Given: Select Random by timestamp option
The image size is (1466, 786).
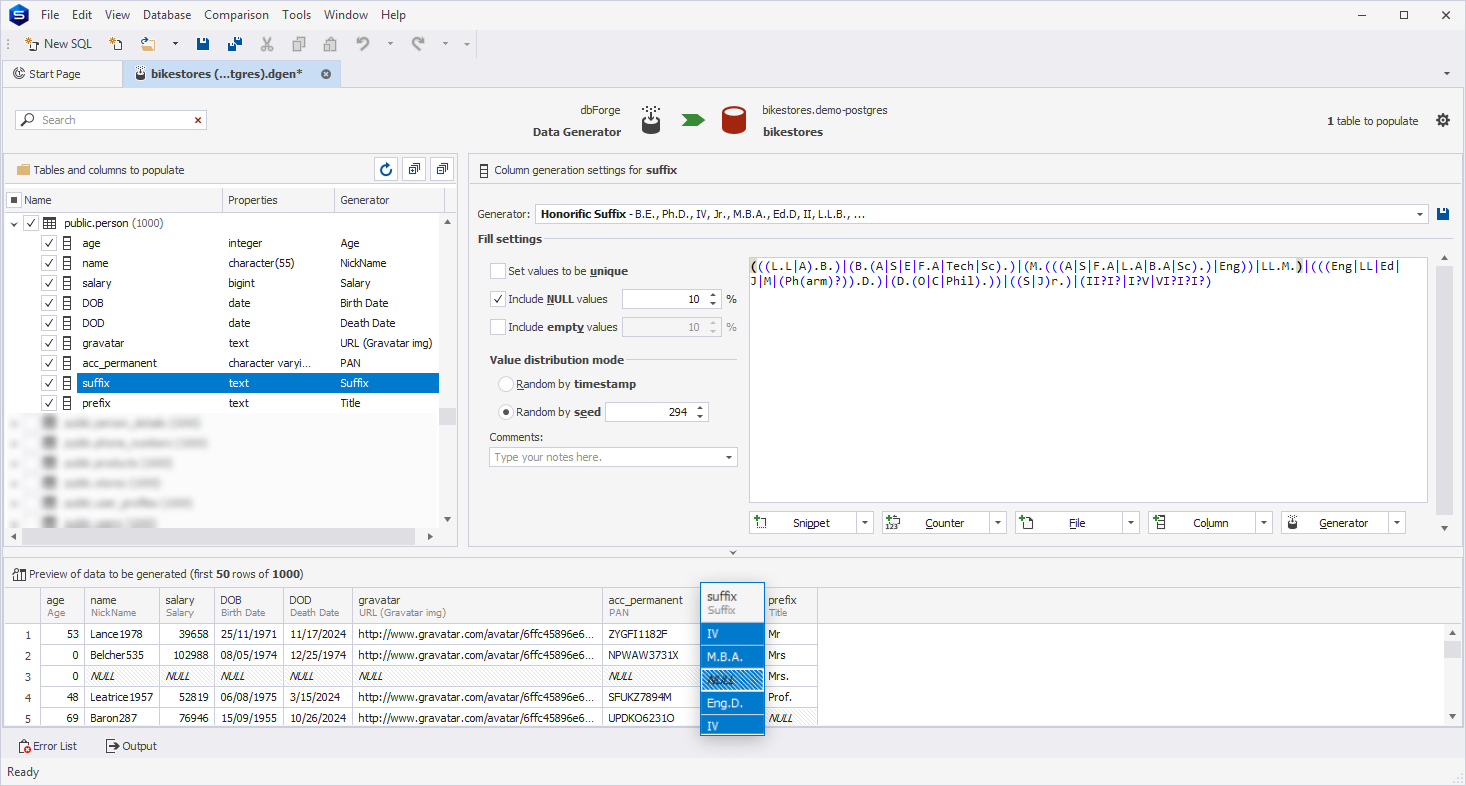Looking at the screenshot, I should tap(506, 384).
